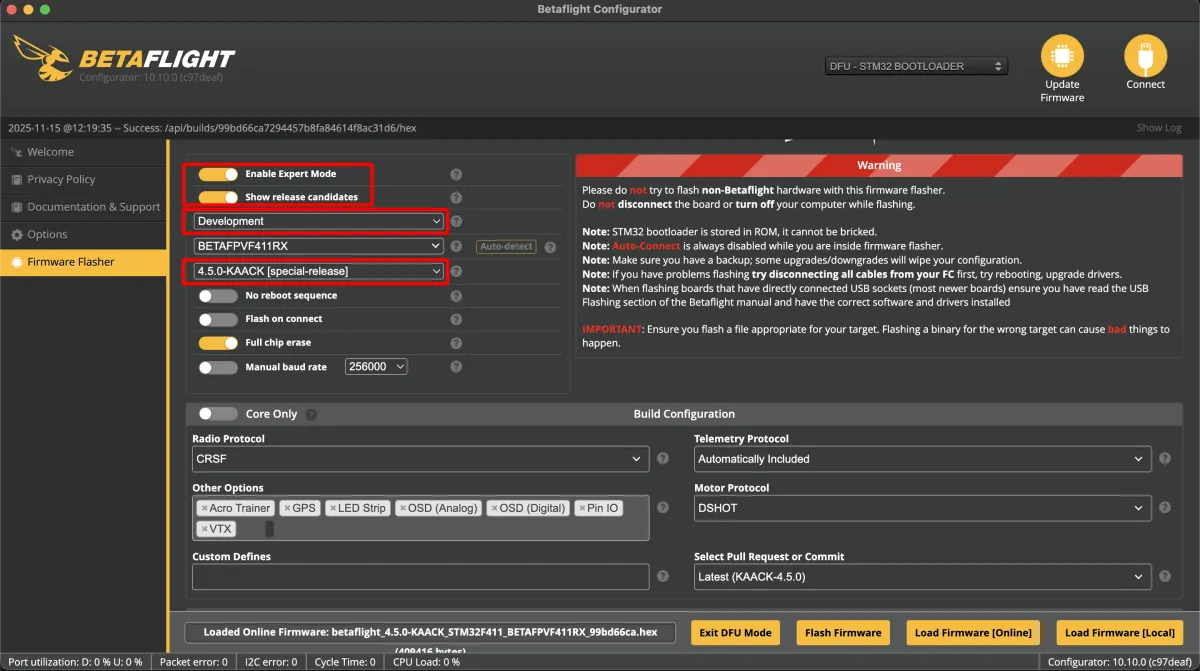Click help icon for Select Pull Request or Commit
Image resolution: width=1200 pixels, height=671 pixels.
[1163, 577]
